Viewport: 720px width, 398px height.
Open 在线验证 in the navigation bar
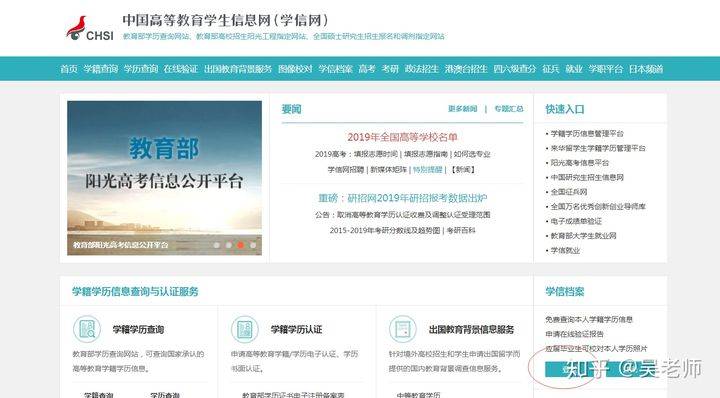pos(180,69)
